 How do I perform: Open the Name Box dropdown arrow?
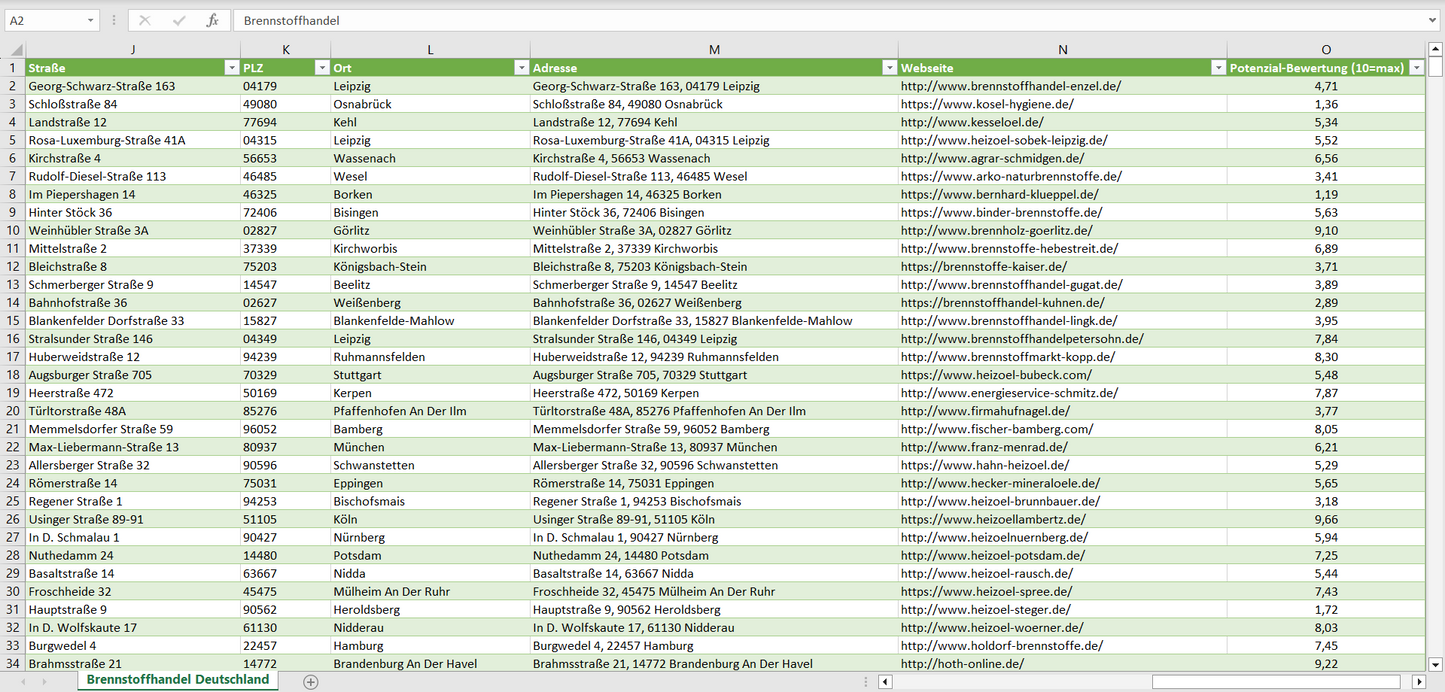(x=91, y=20)
